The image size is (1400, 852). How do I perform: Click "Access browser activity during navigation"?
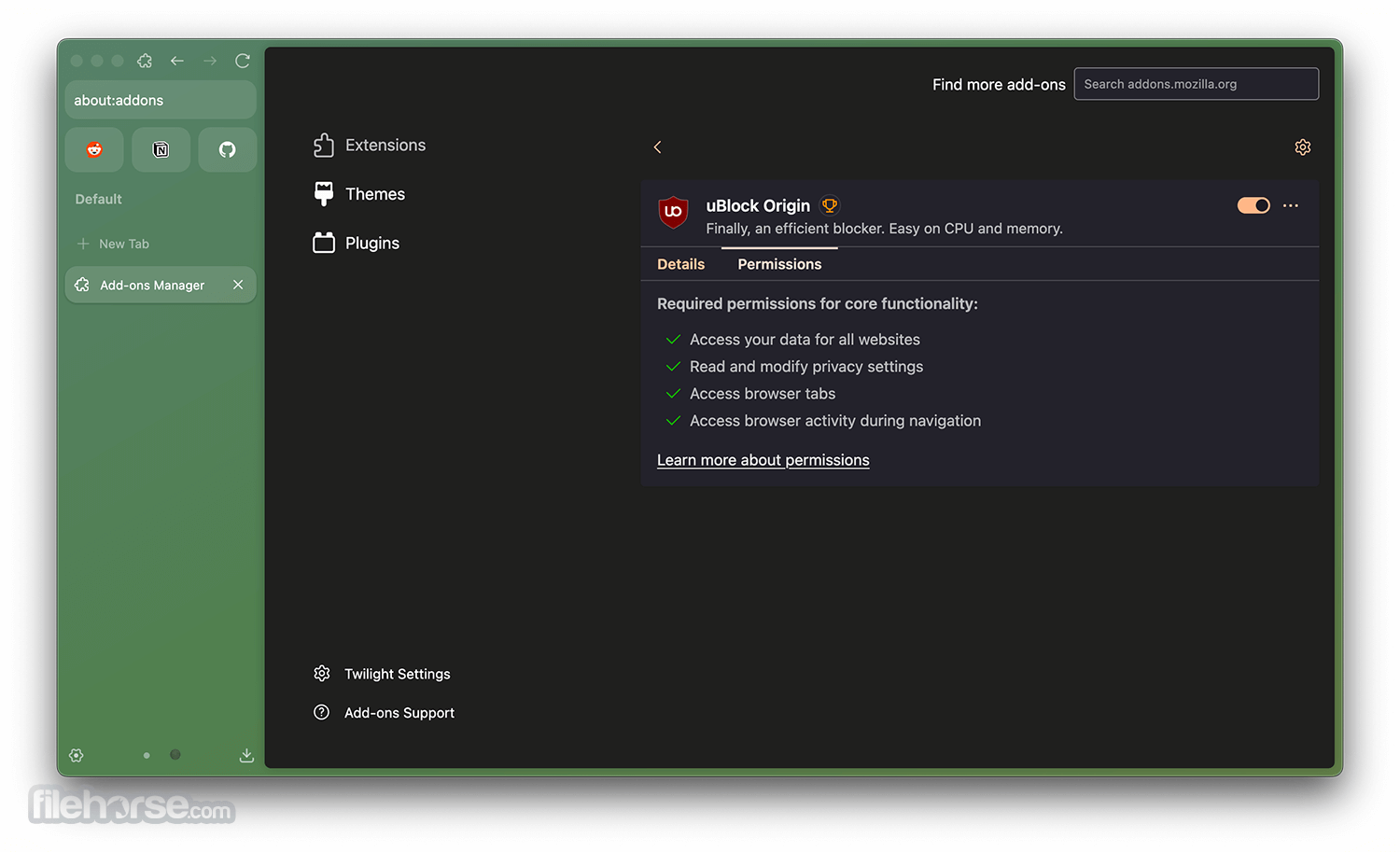coord(835,421)
